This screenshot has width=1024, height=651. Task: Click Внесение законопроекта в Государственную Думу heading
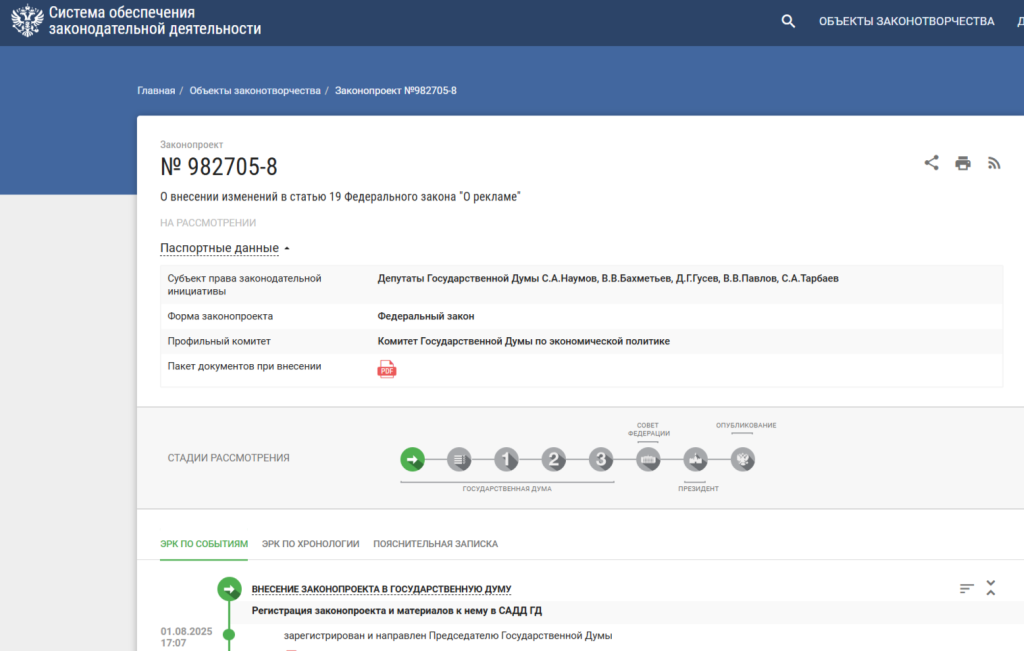tap(381, 589)
